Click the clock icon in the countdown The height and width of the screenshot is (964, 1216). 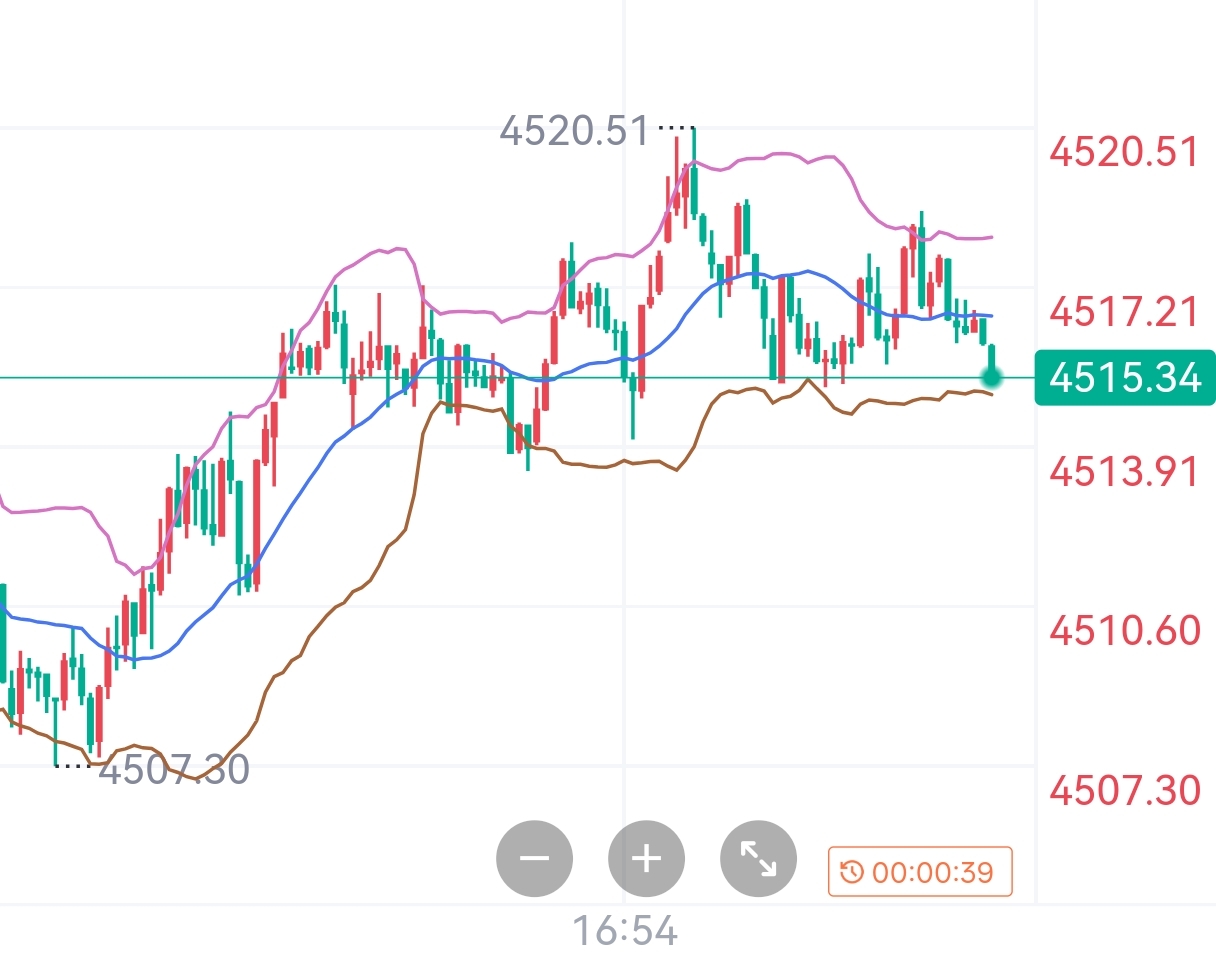(x=851, y=873)
